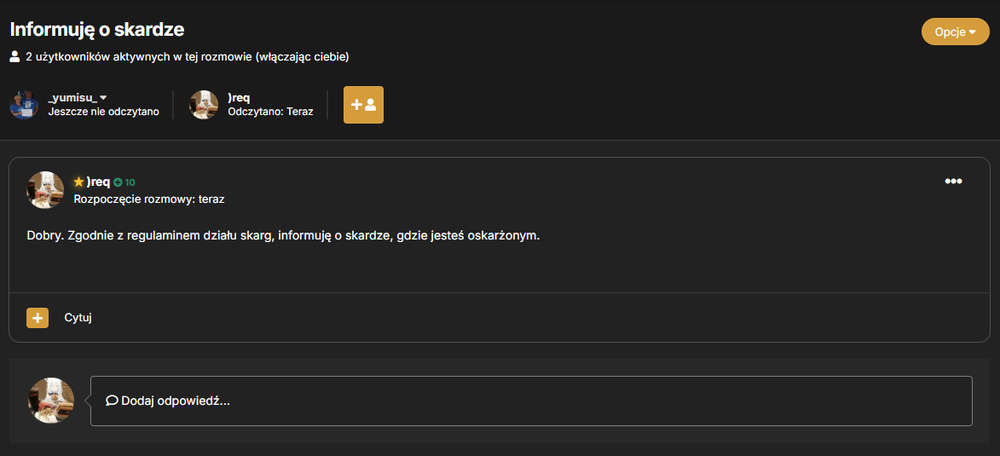Open the Opcje dropdown button

tap(955, 32)
